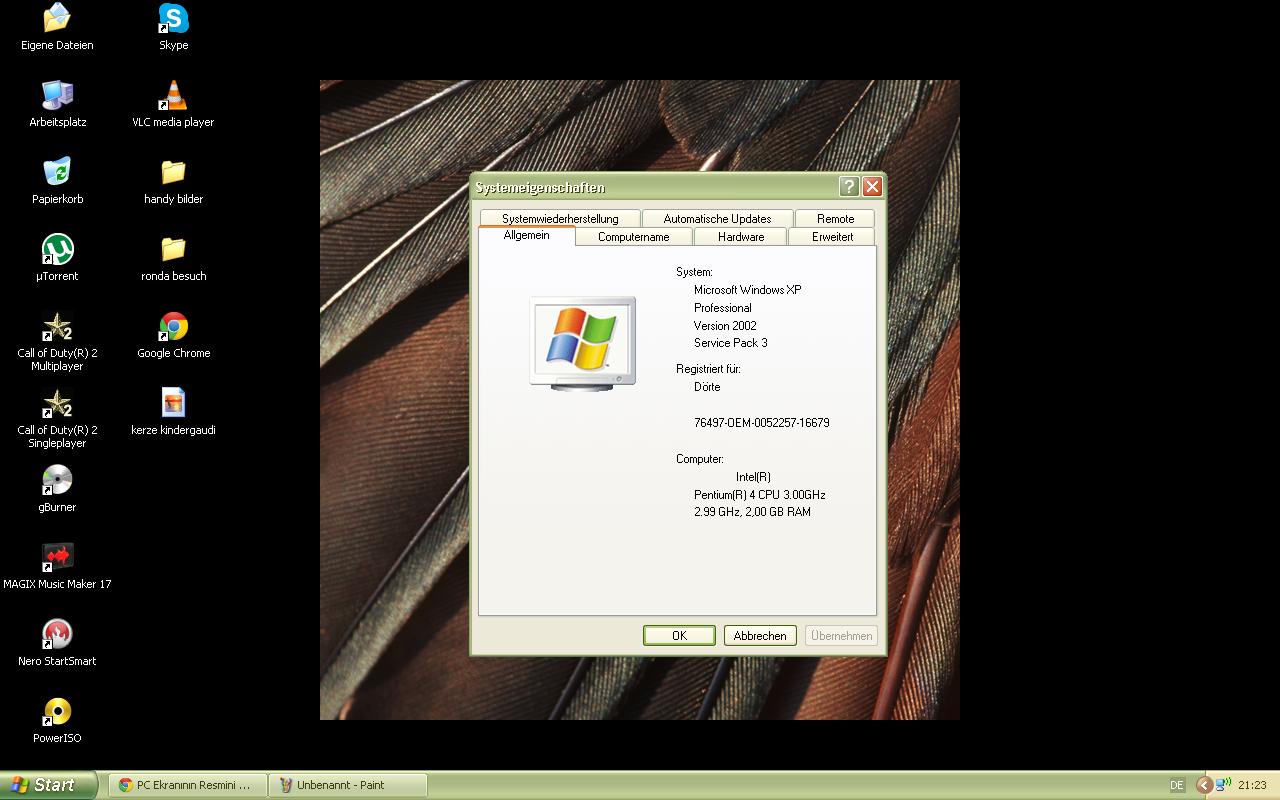
Task: Click the 'Microsoft Windows XP' text
Action: 748,290
